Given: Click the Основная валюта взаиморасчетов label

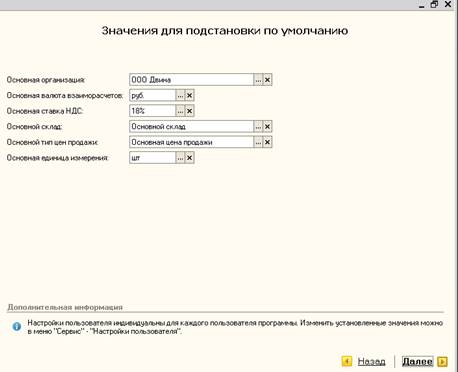Looking at the screenshot, I should 65,96.
